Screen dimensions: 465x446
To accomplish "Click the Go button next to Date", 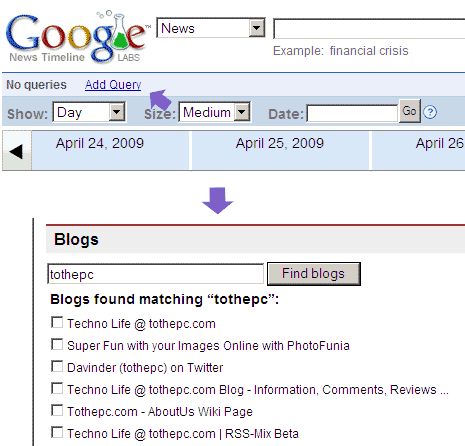I will point(410,111).
